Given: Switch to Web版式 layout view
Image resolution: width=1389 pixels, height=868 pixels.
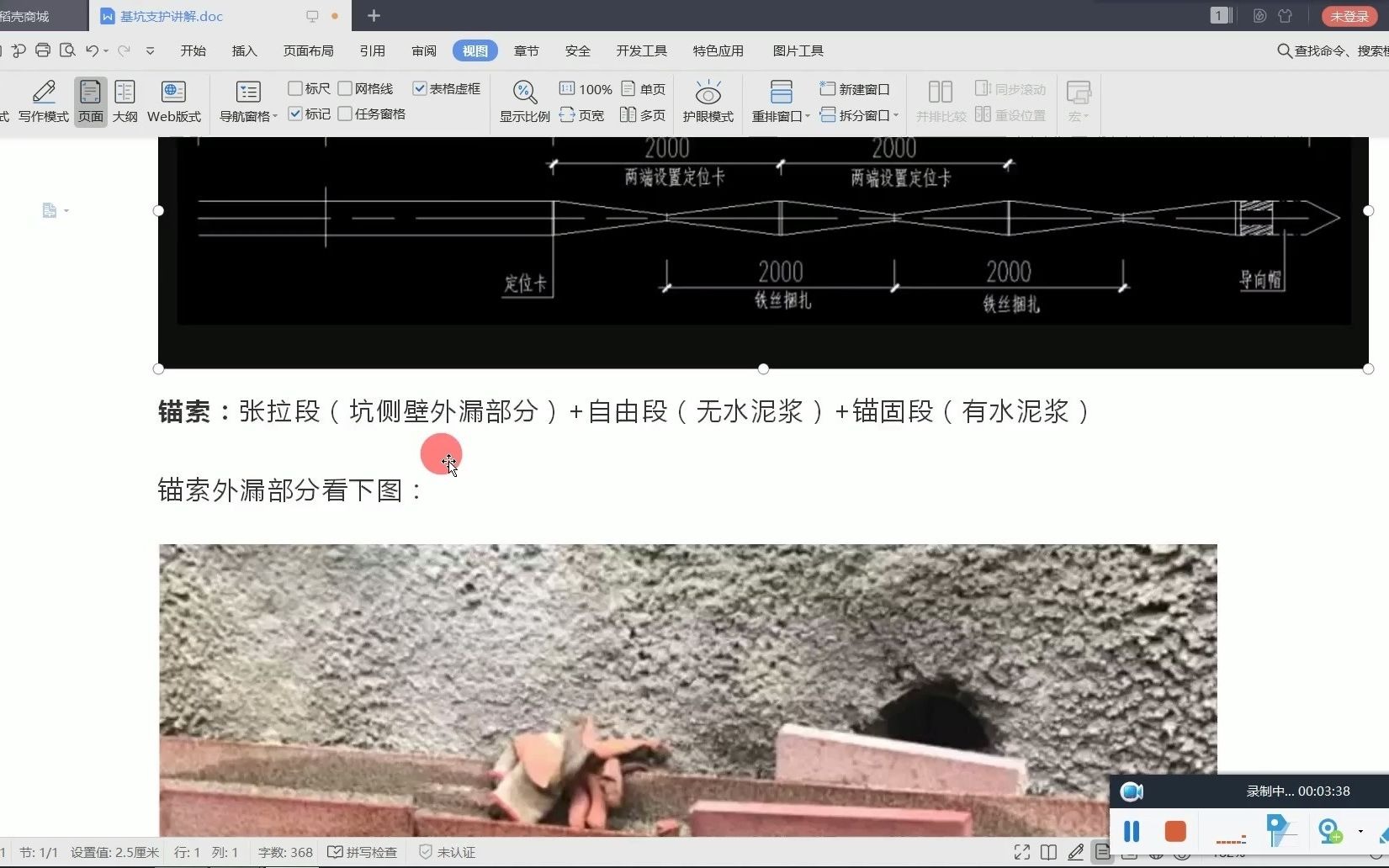Looking at the screenshot, I should pyautogui.click(x=174, y=101).
